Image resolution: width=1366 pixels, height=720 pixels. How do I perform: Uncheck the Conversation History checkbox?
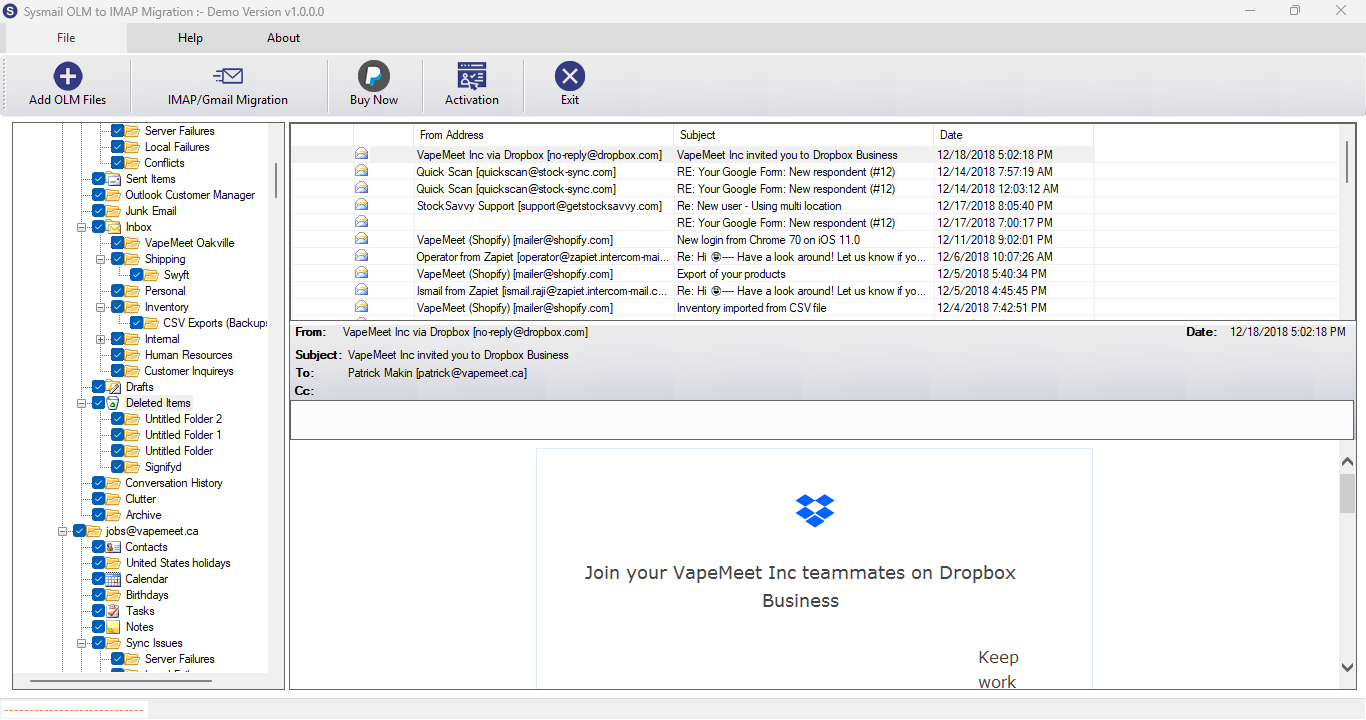(98, 483)
